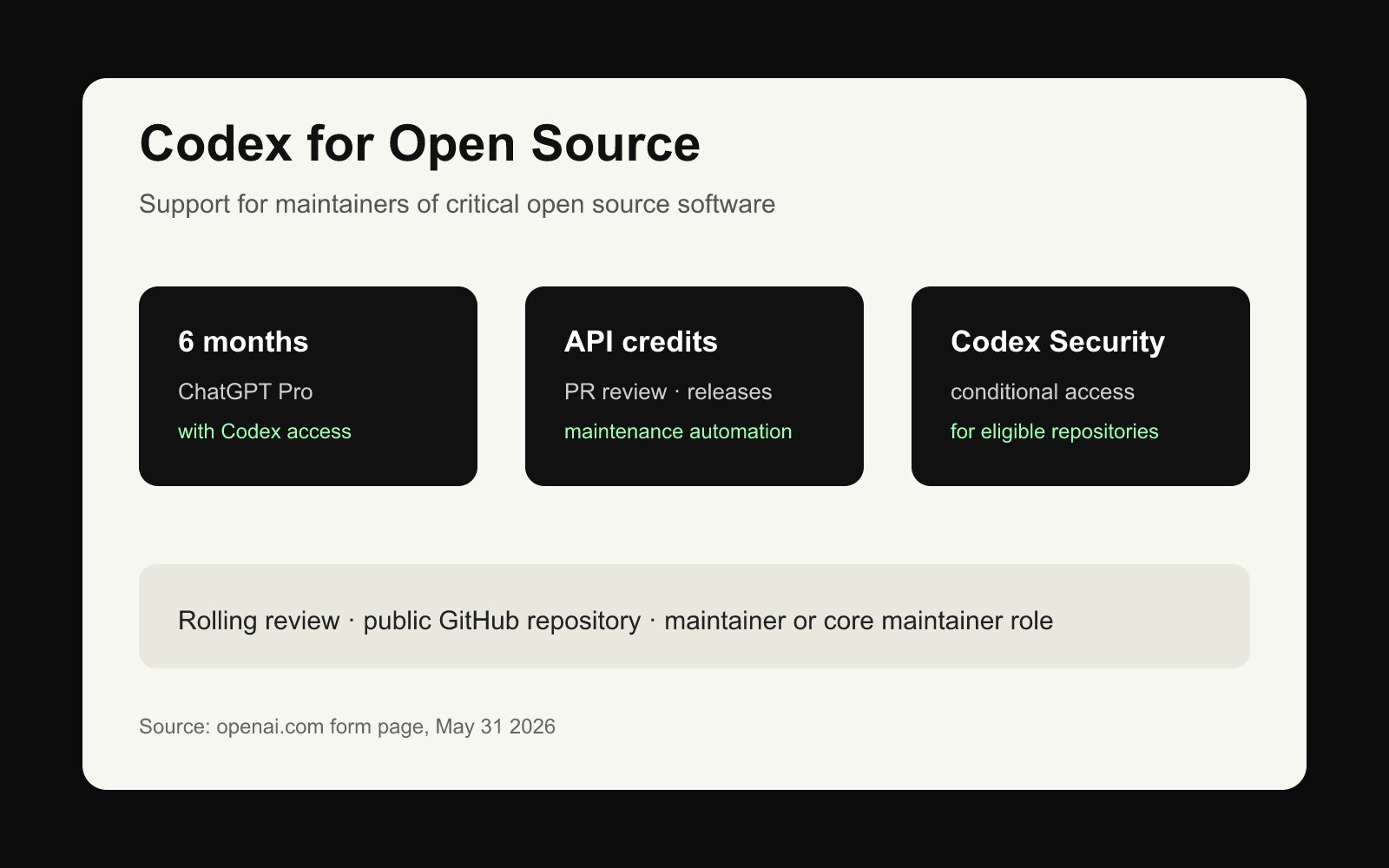Click the 'Rolling review' requirements line

(x=616, y=621)
